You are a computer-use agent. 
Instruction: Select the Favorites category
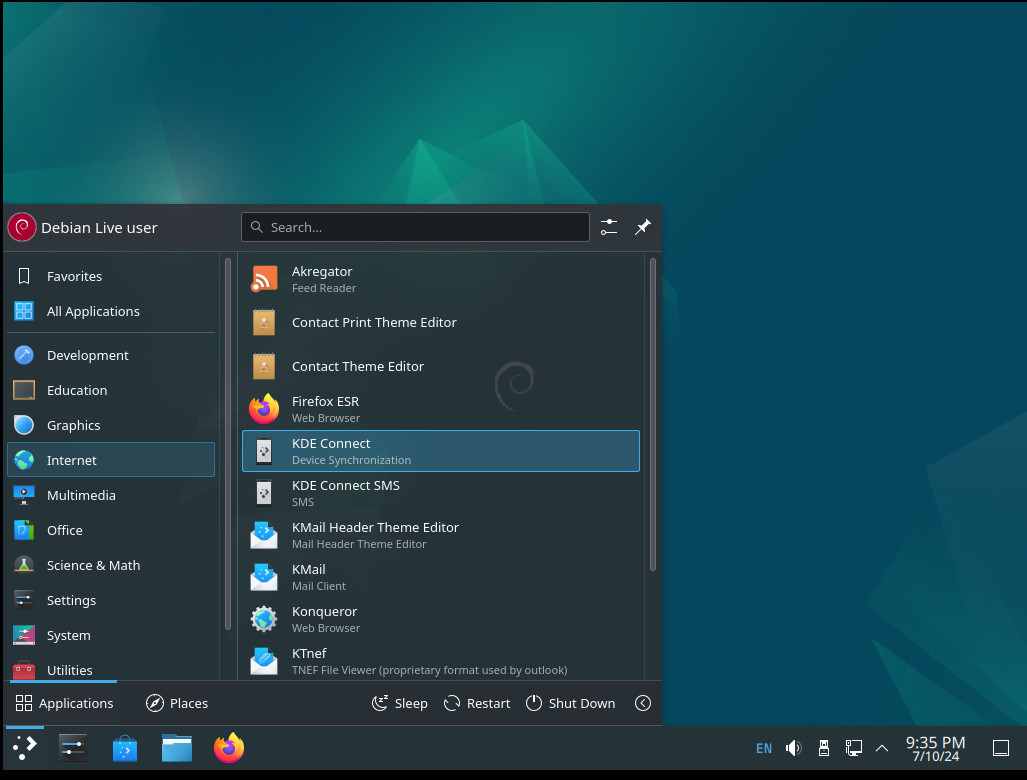(111, 276)
